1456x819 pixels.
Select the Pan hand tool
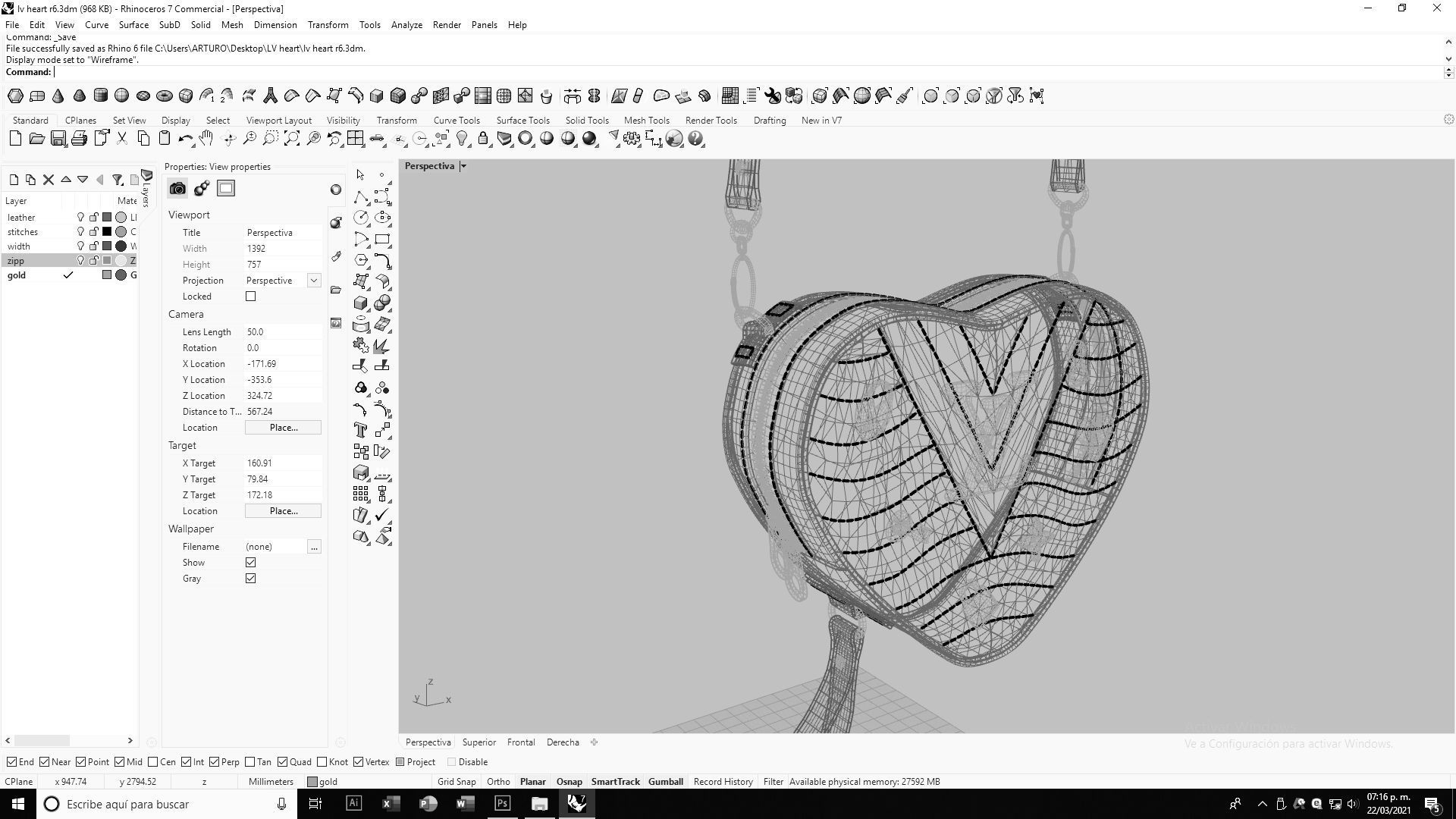[x=206, y=139]
